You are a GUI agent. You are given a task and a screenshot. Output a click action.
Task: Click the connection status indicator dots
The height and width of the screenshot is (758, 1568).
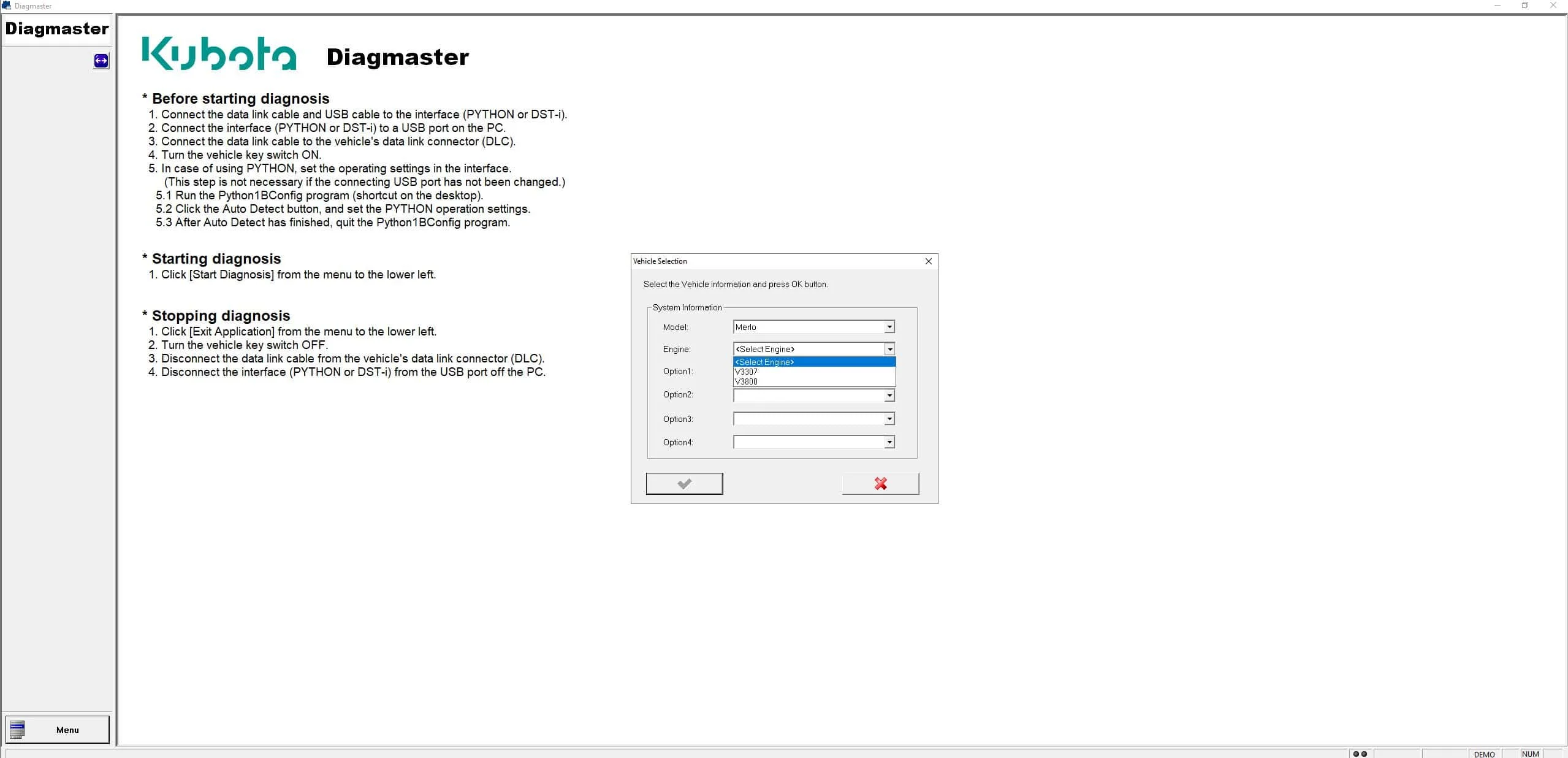click(1360, 754)
